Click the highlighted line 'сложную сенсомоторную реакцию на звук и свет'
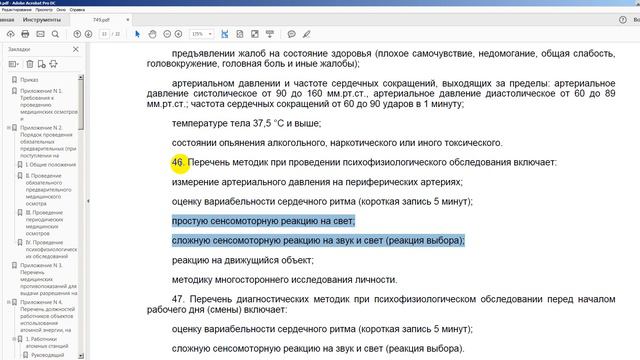640x360 pixels. click(x=318, y=241)
